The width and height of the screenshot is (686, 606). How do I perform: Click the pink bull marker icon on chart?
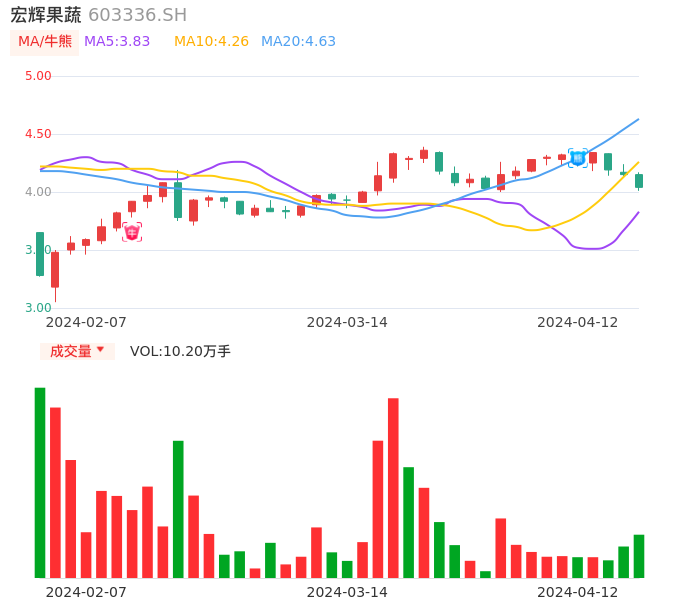click(132, 232)
